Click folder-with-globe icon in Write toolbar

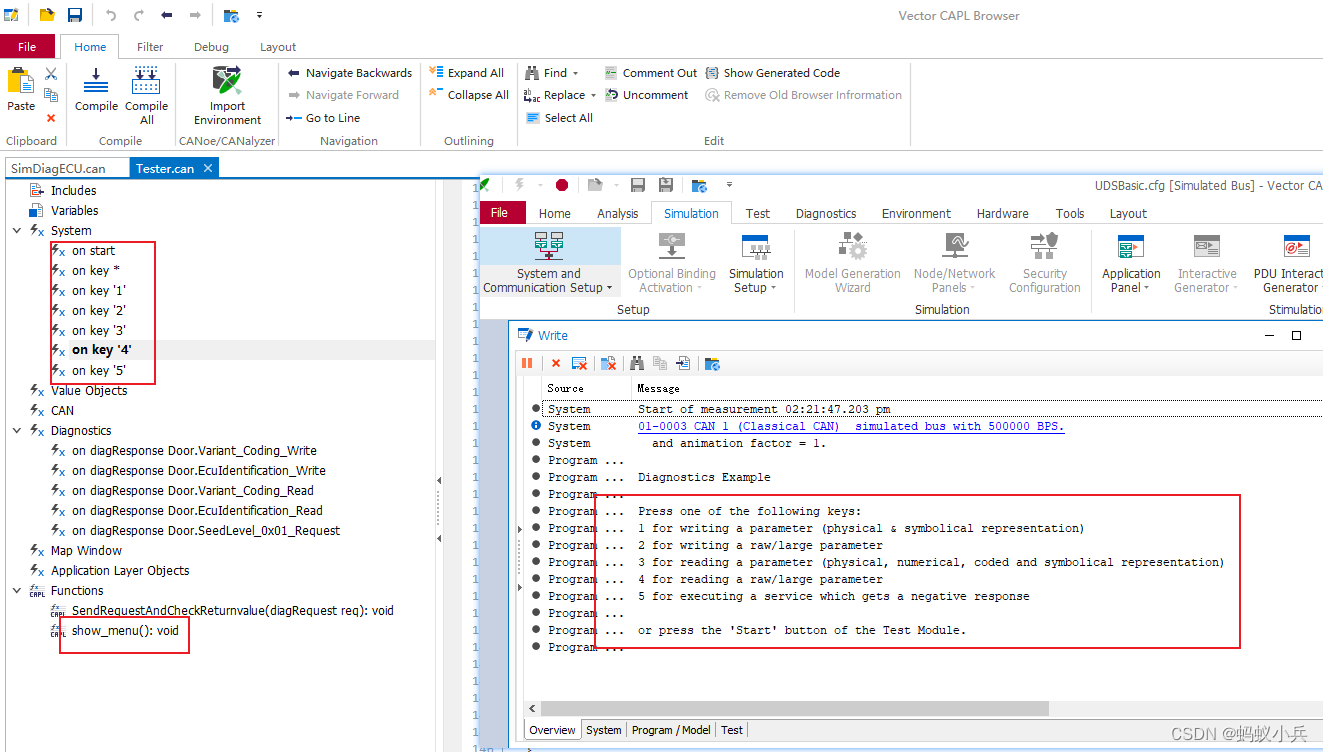(x=712, y=363)
